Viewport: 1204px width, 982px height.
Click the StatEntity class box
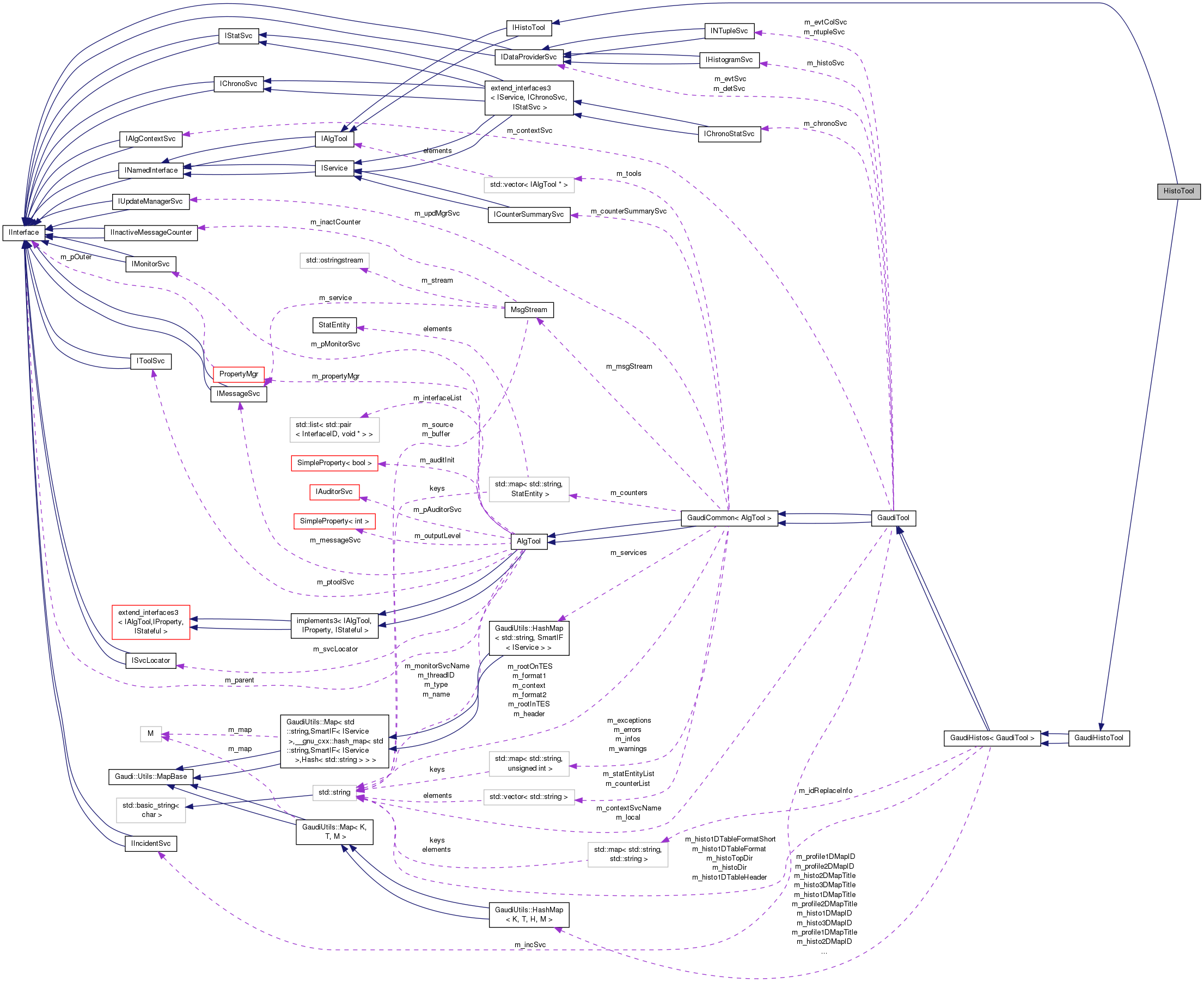coord(334,325)
